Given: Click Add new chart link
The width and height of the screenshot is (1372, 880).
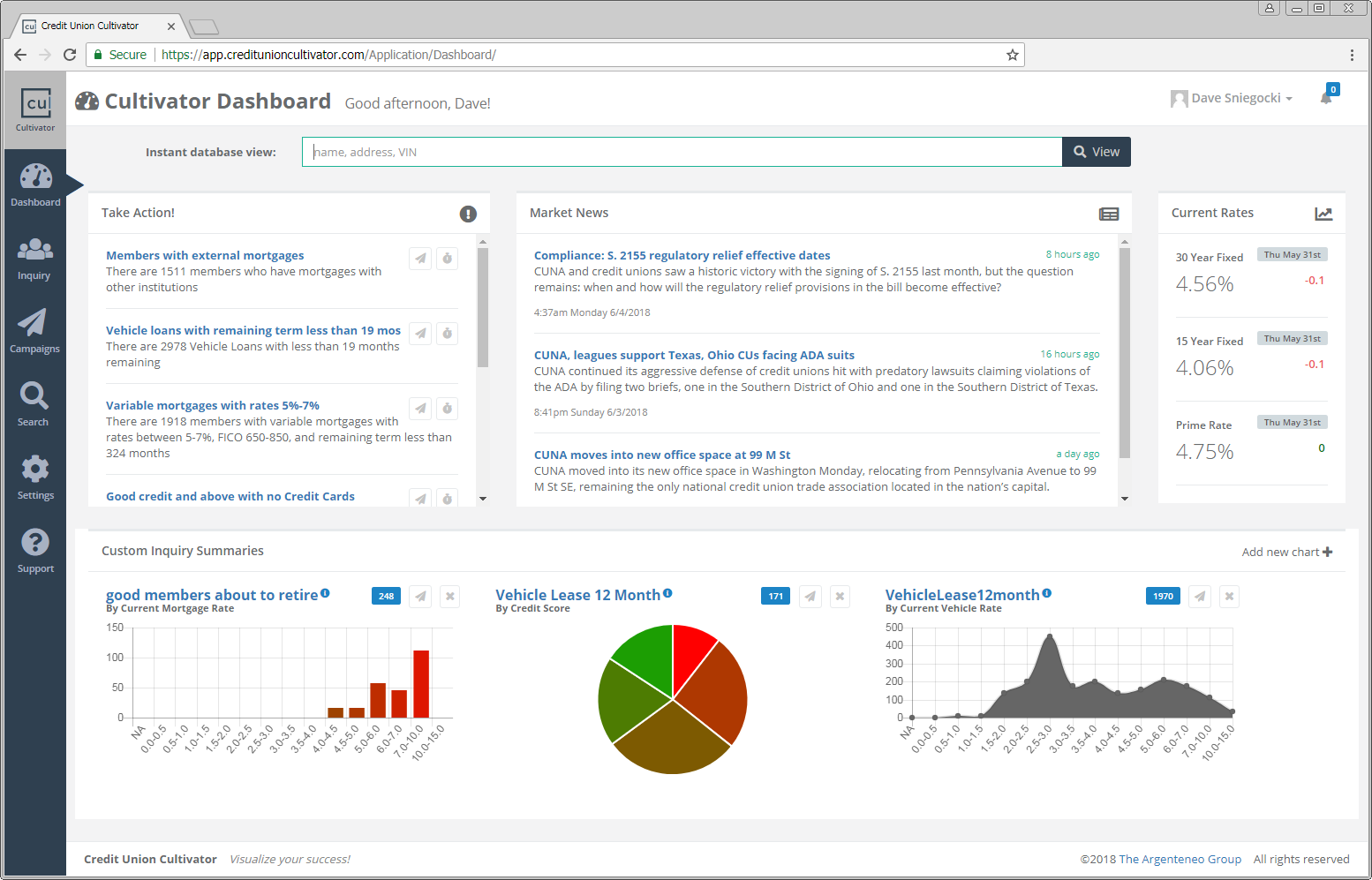Looking at the screenshot, I should (1287, 553).
